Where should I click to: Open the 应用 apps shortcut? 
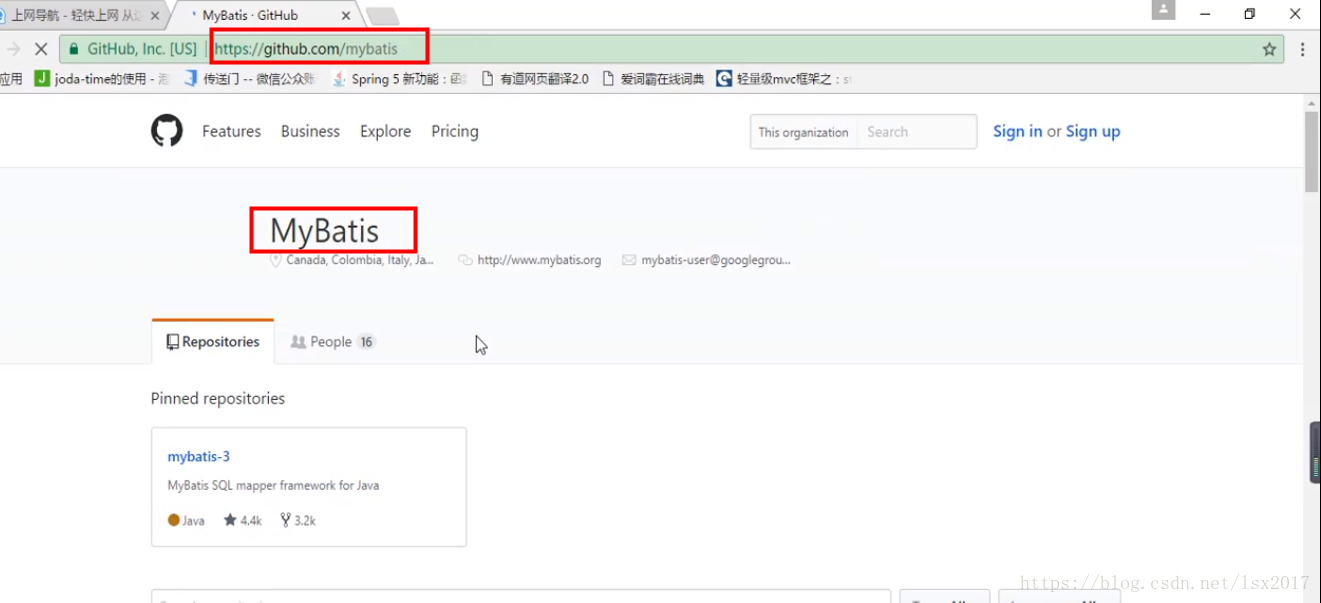(11, 79)
